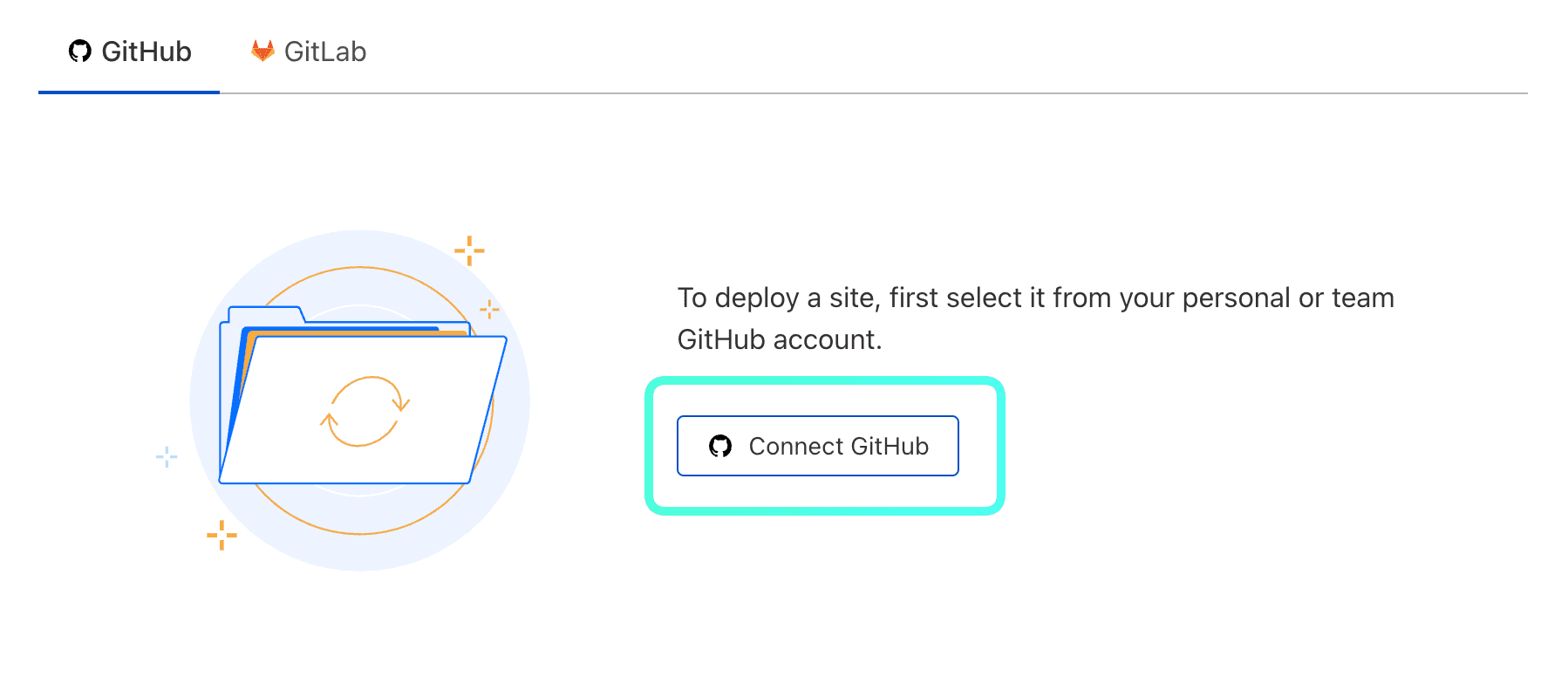
Task: Click the blue underline beneath the GitHub tab
Action: [129, 92]
